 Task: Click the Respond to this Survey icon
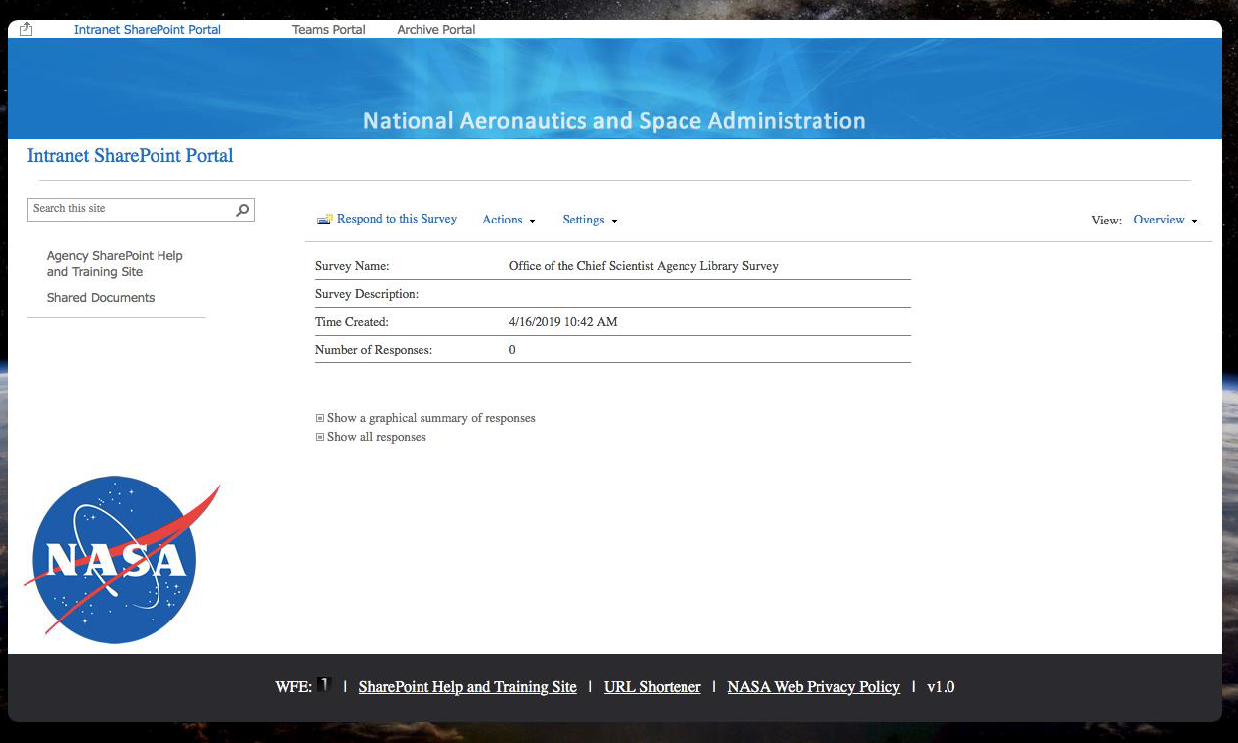click(x=324, y=220)
